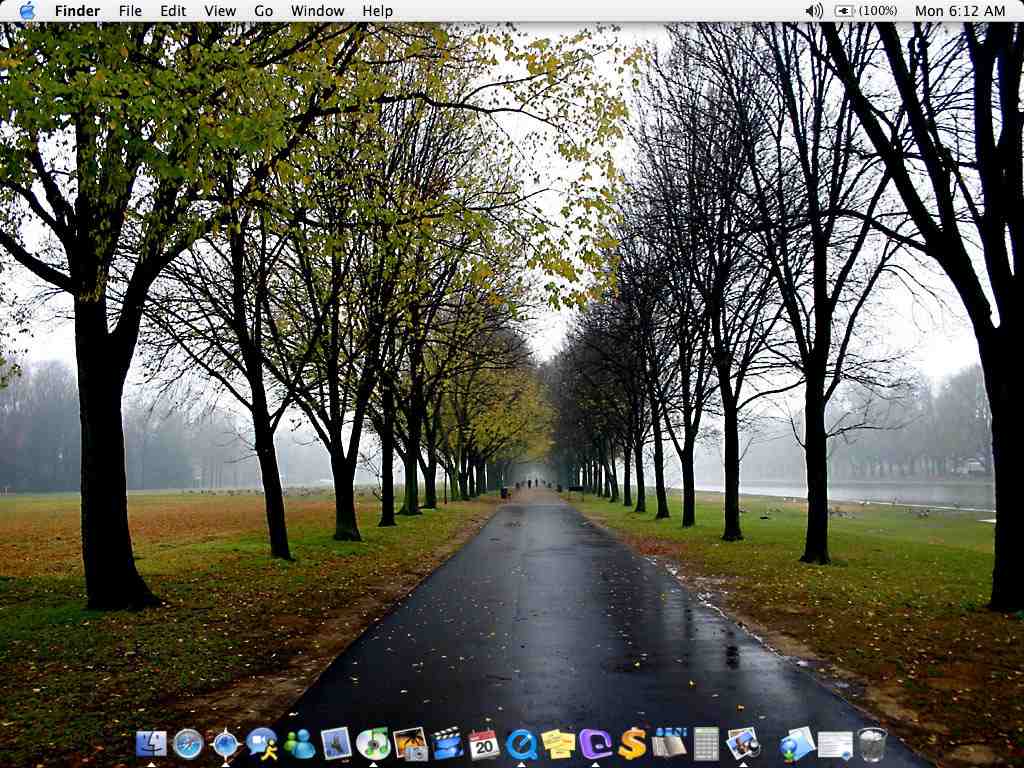Launch iMovie clapperboard icon
Screen dimensions: 1024x768
[x=447, y=744]
